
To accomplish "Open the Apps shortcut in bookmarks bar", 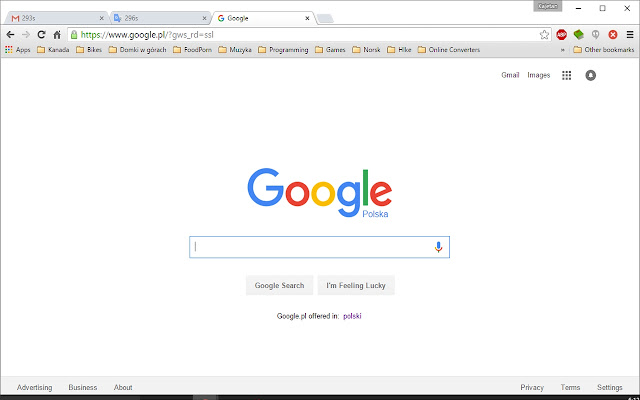I will (x=18, y=50).
